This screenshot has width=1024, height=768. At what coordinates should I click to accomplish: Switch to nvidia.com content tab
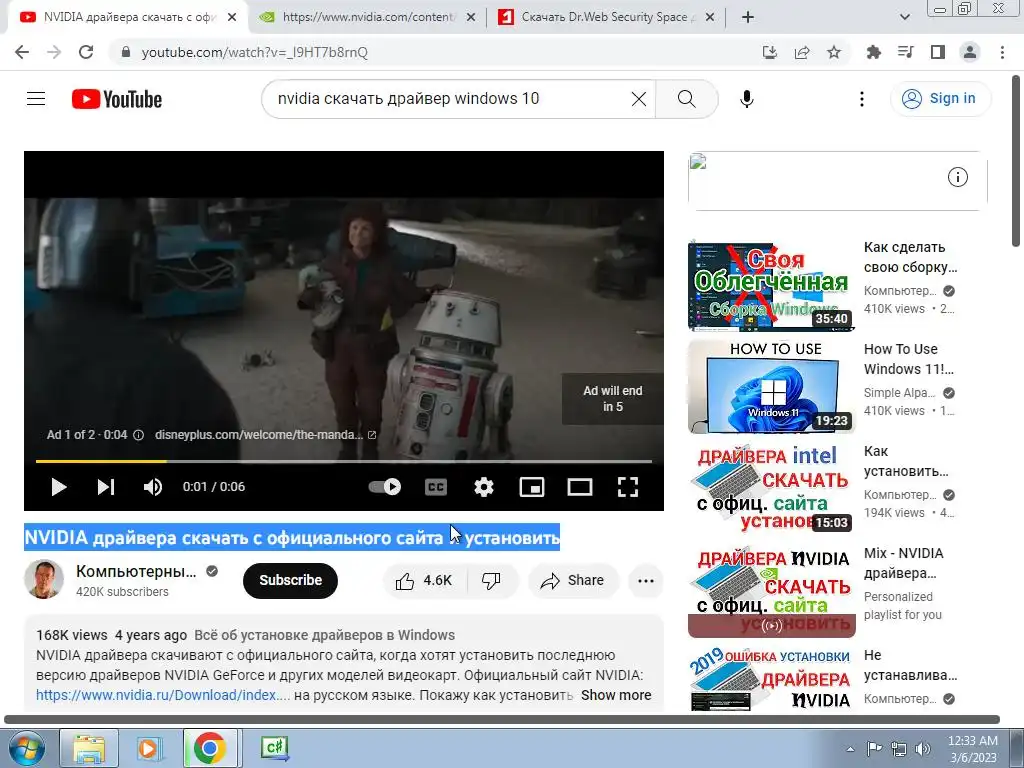coord(368,17)
